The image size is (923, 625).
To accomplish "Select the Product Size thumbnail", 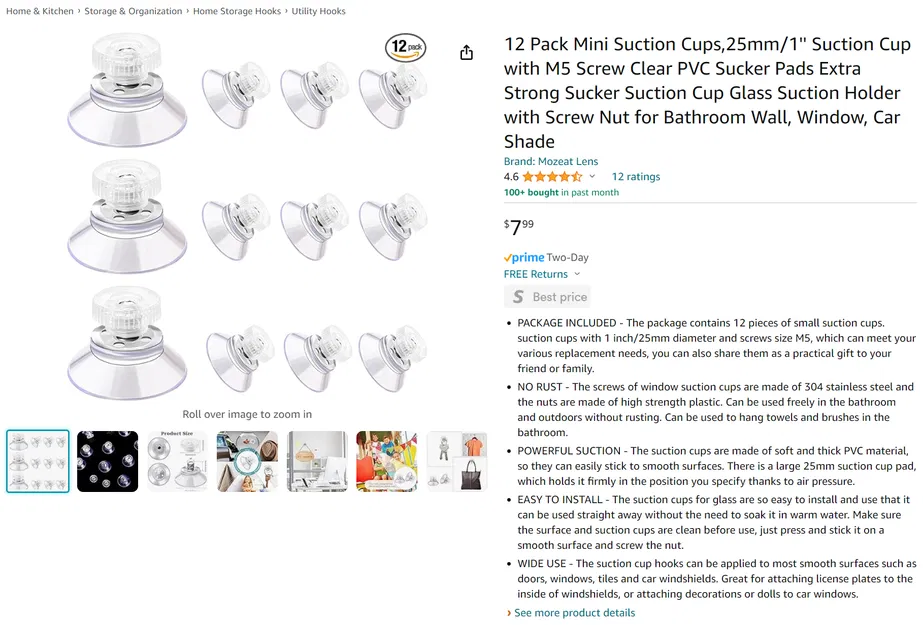I will [178, 461].
